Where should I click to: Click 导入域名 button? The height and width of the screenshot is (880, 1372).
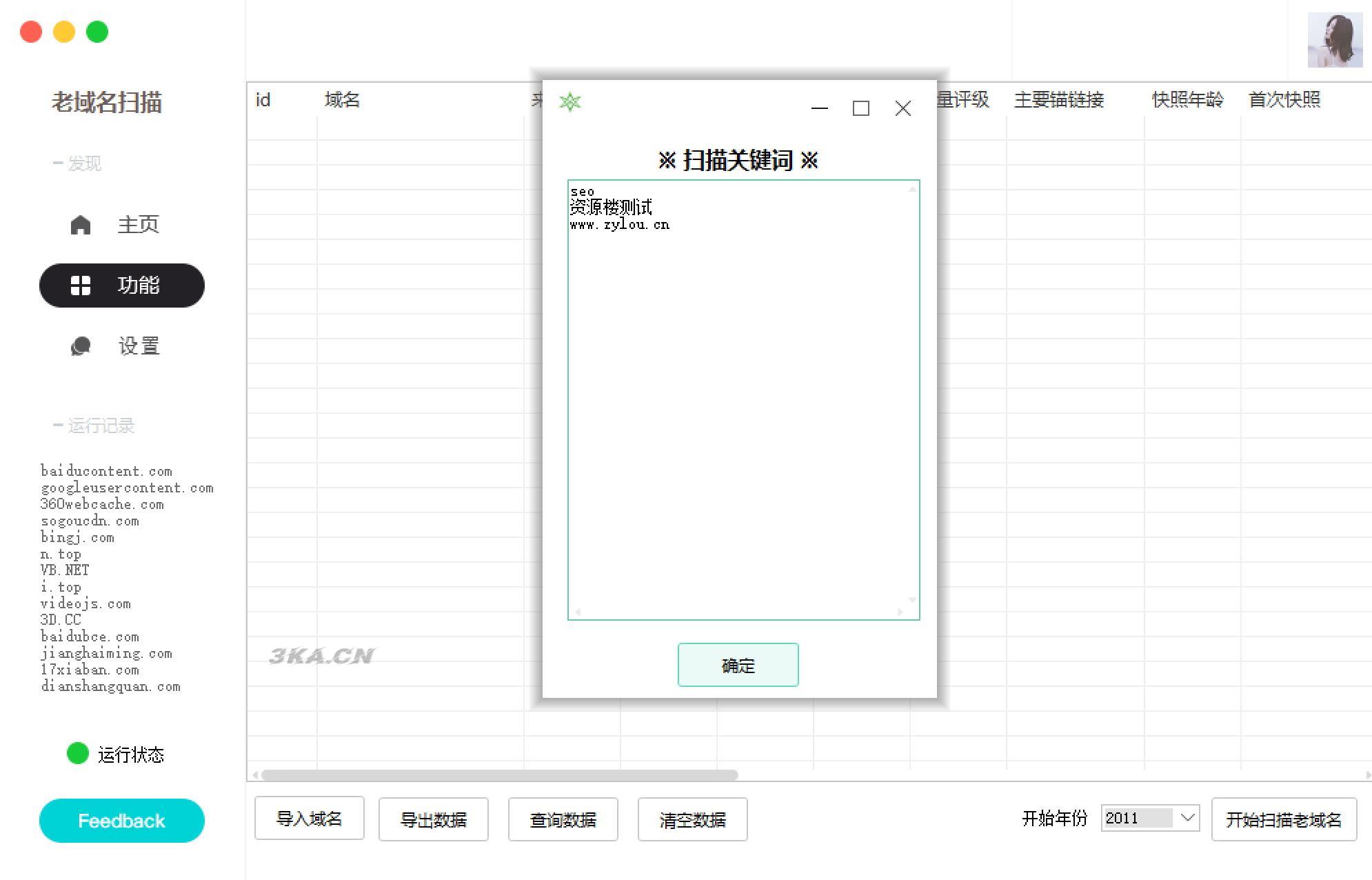pyautogui.click(x=310, y=819)
